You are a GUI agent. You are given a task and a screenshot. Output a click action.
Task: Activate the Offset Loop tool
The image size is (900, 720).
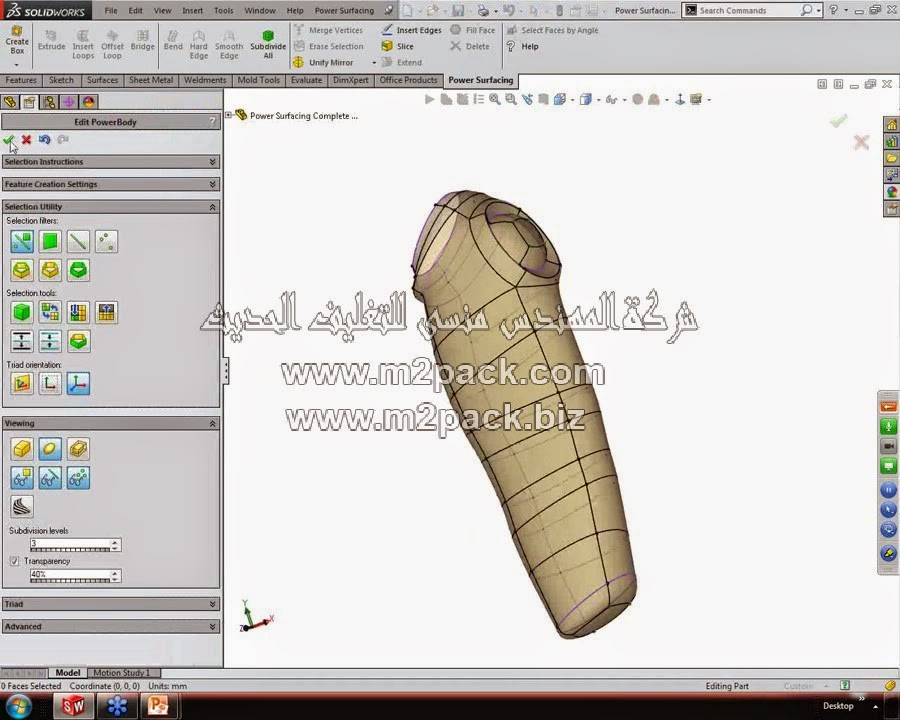[112, 44]
